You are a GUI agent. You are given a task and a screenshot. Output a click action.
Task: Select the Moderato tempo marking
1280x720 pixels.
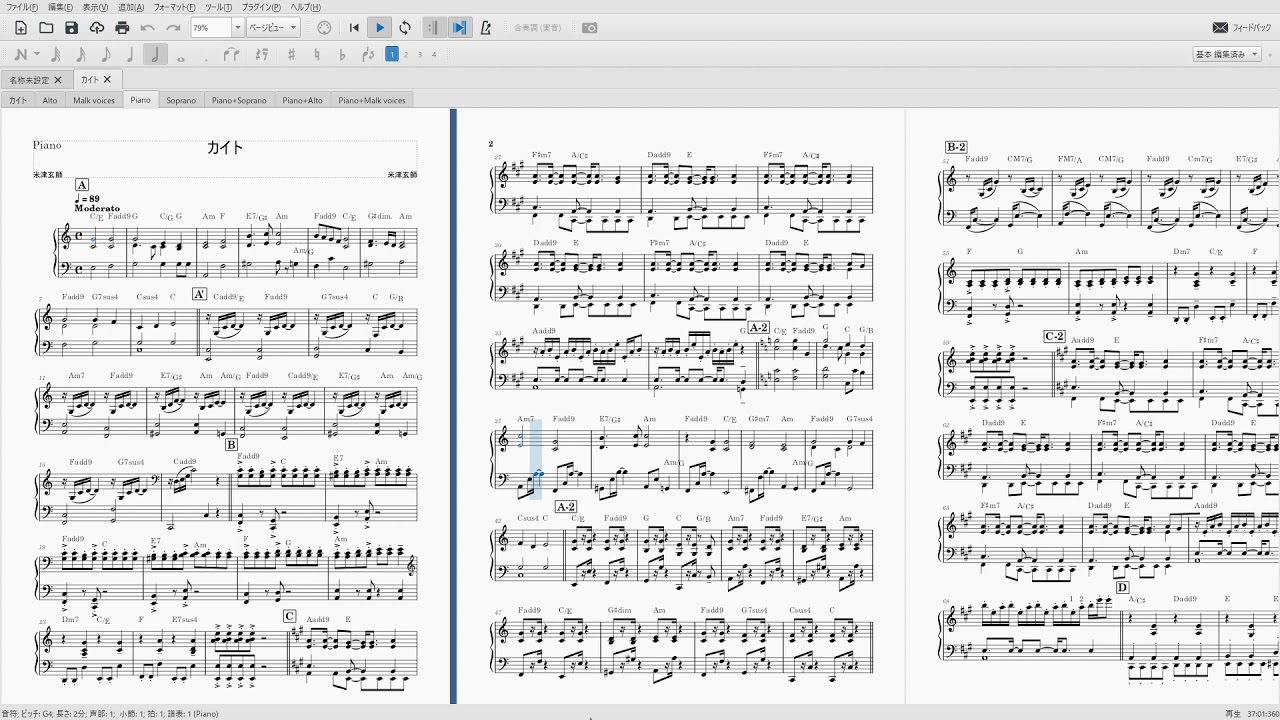(97, 208)
